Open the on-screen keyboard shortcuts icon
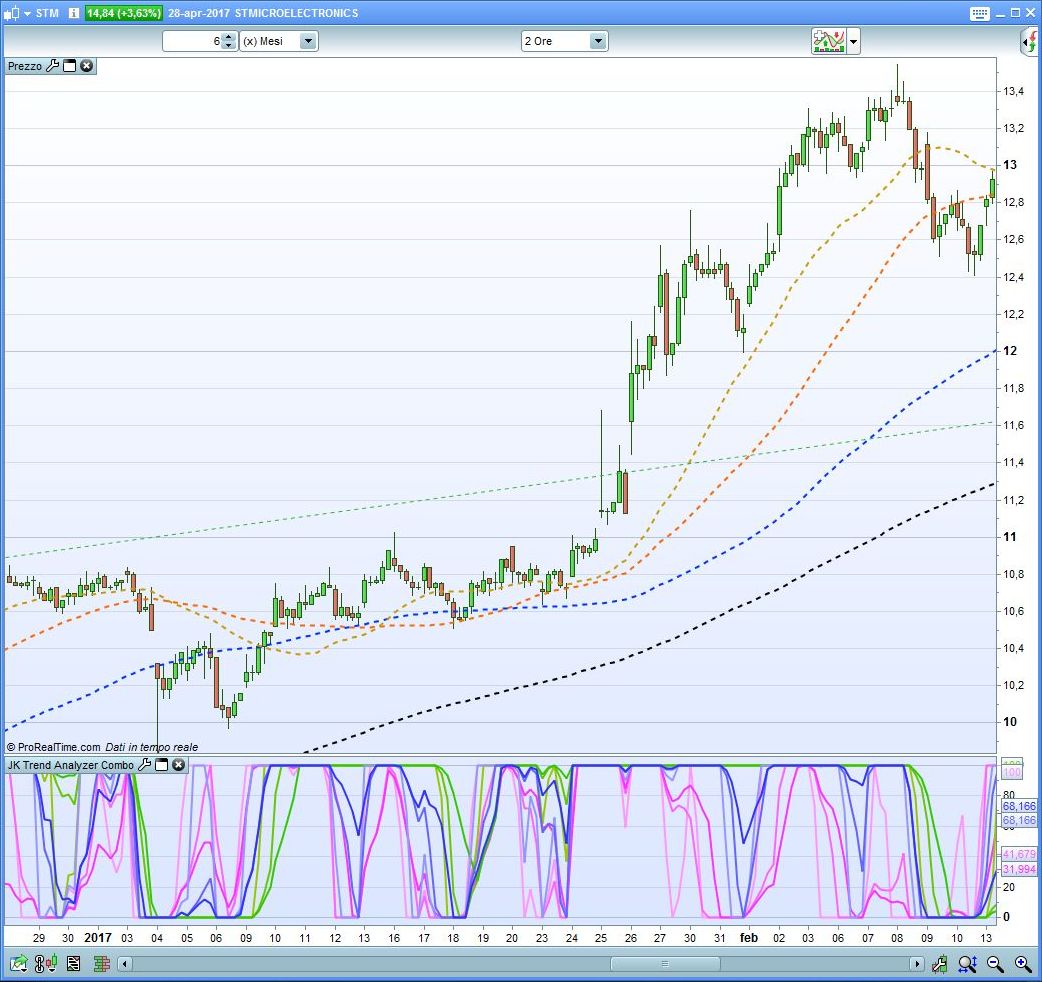 [x=980, y=13]
